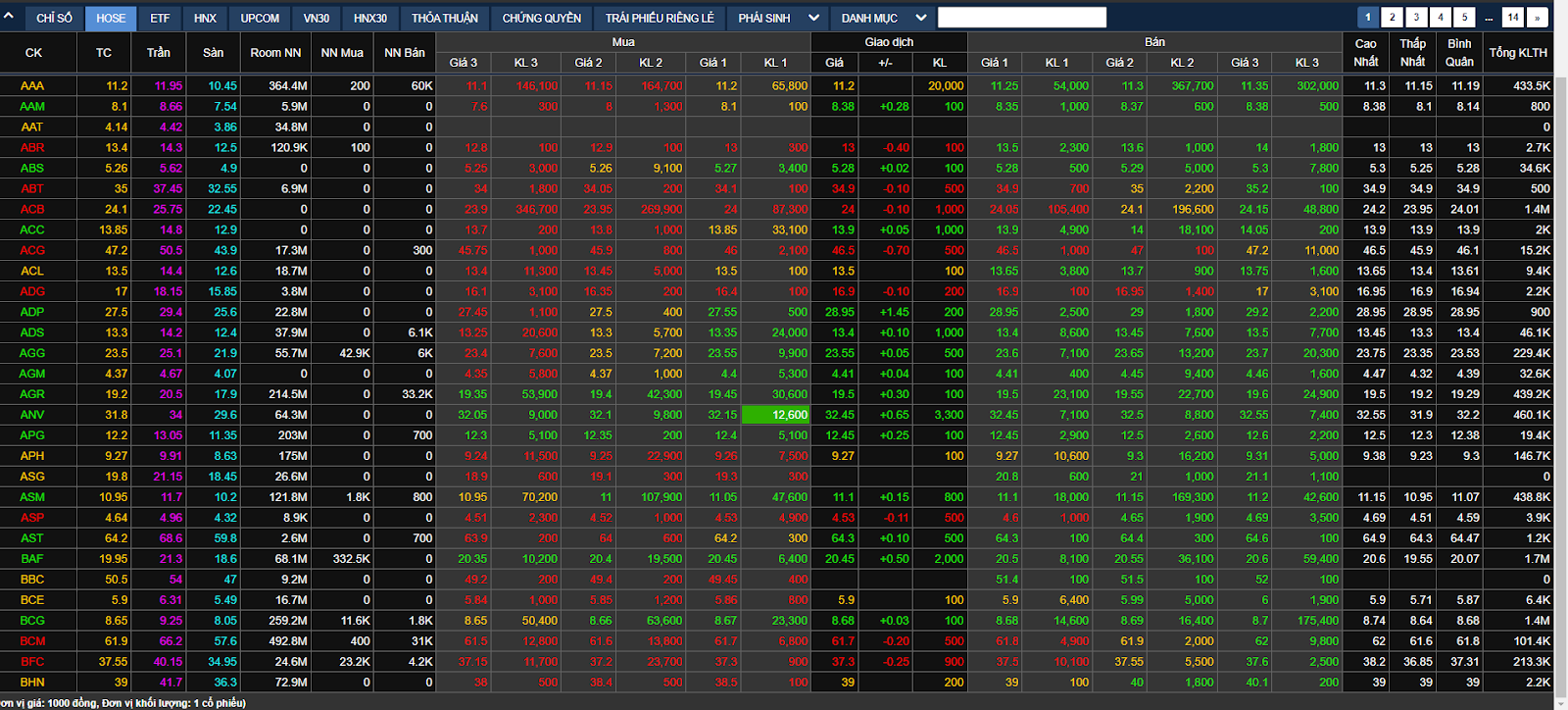Open stock symbol ASG

point(32,478)
